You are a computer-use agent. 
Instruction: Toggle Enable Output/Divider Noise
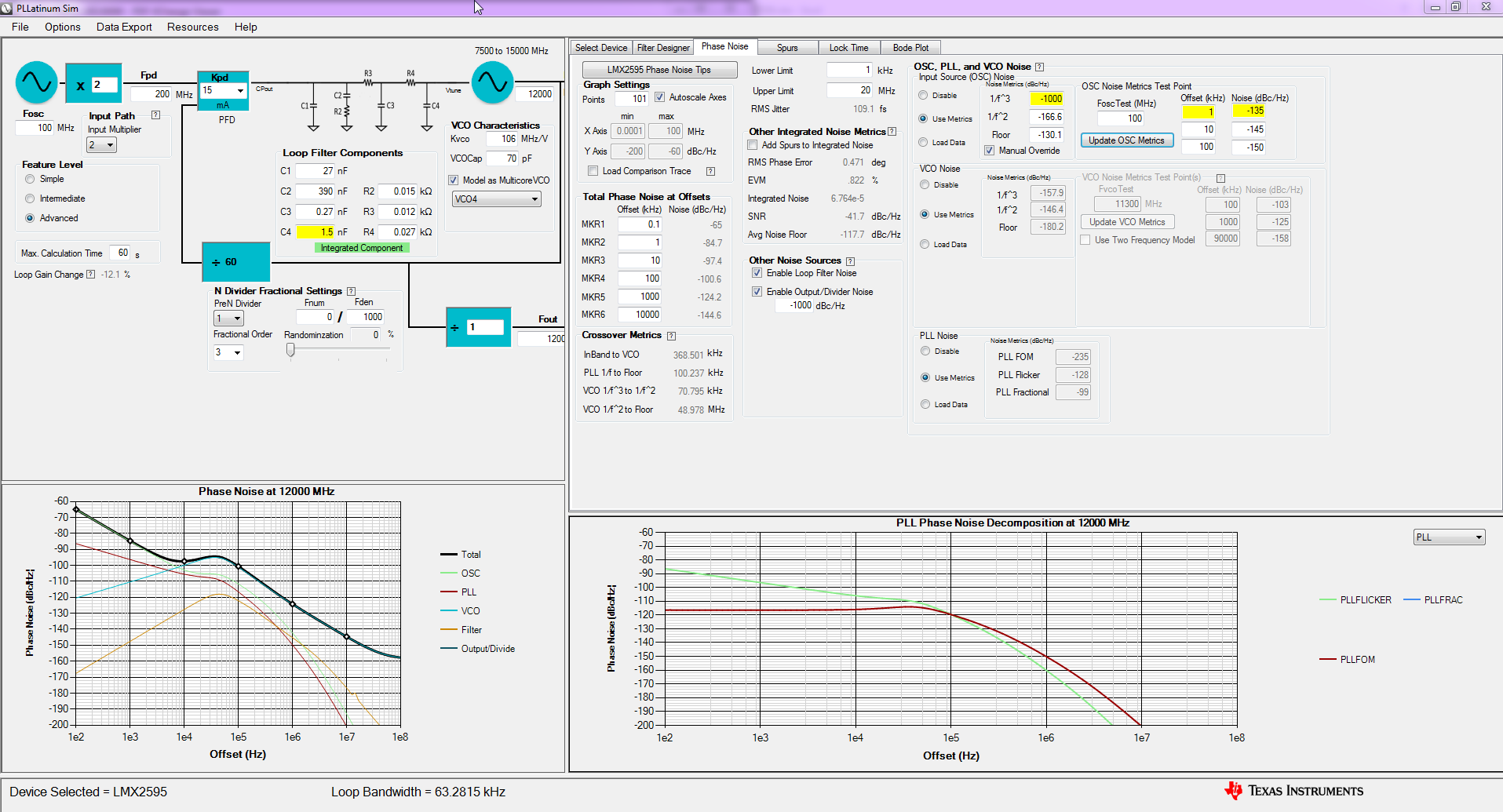tap(757, 292)
